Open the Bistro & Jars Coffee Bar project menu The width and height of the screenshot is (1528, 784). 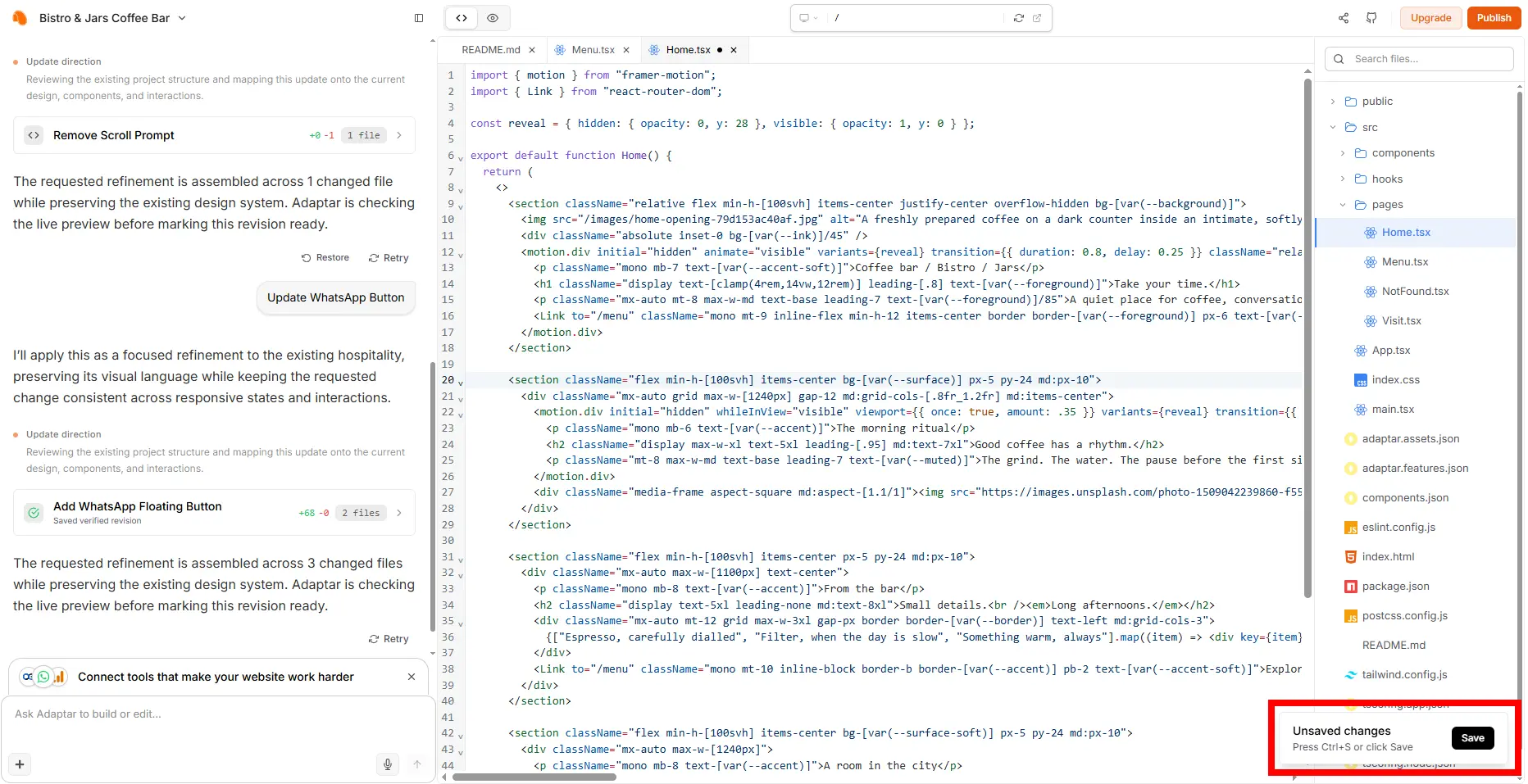[112, 18]
